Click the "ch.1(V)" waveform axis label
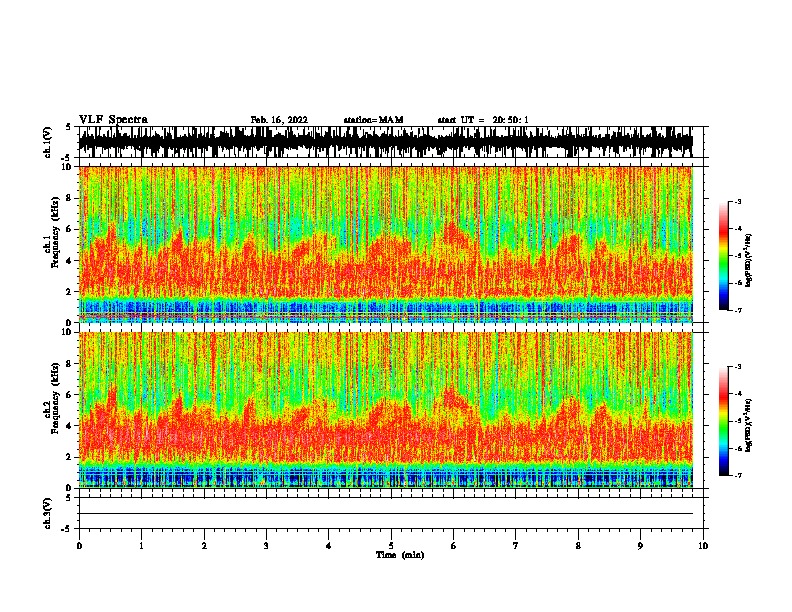Viewport: 792px width, 612px height. coord(47,142)
